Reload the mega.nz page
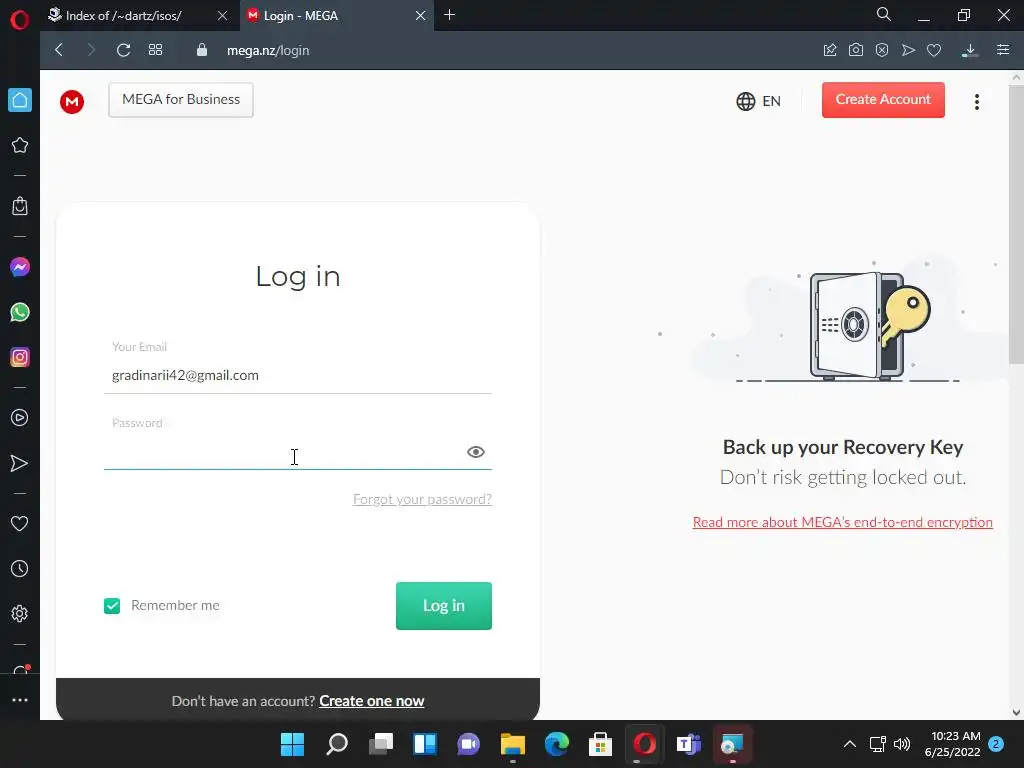The image size is (1024, 768). pyautogui.click(x=123, y=50)
